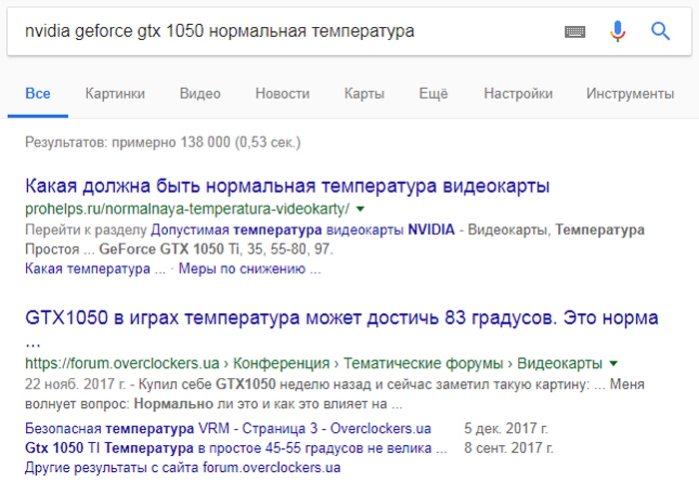699x482 pixels.
Task: Switch to the Видео tab
Action: (x=200, y=94)
